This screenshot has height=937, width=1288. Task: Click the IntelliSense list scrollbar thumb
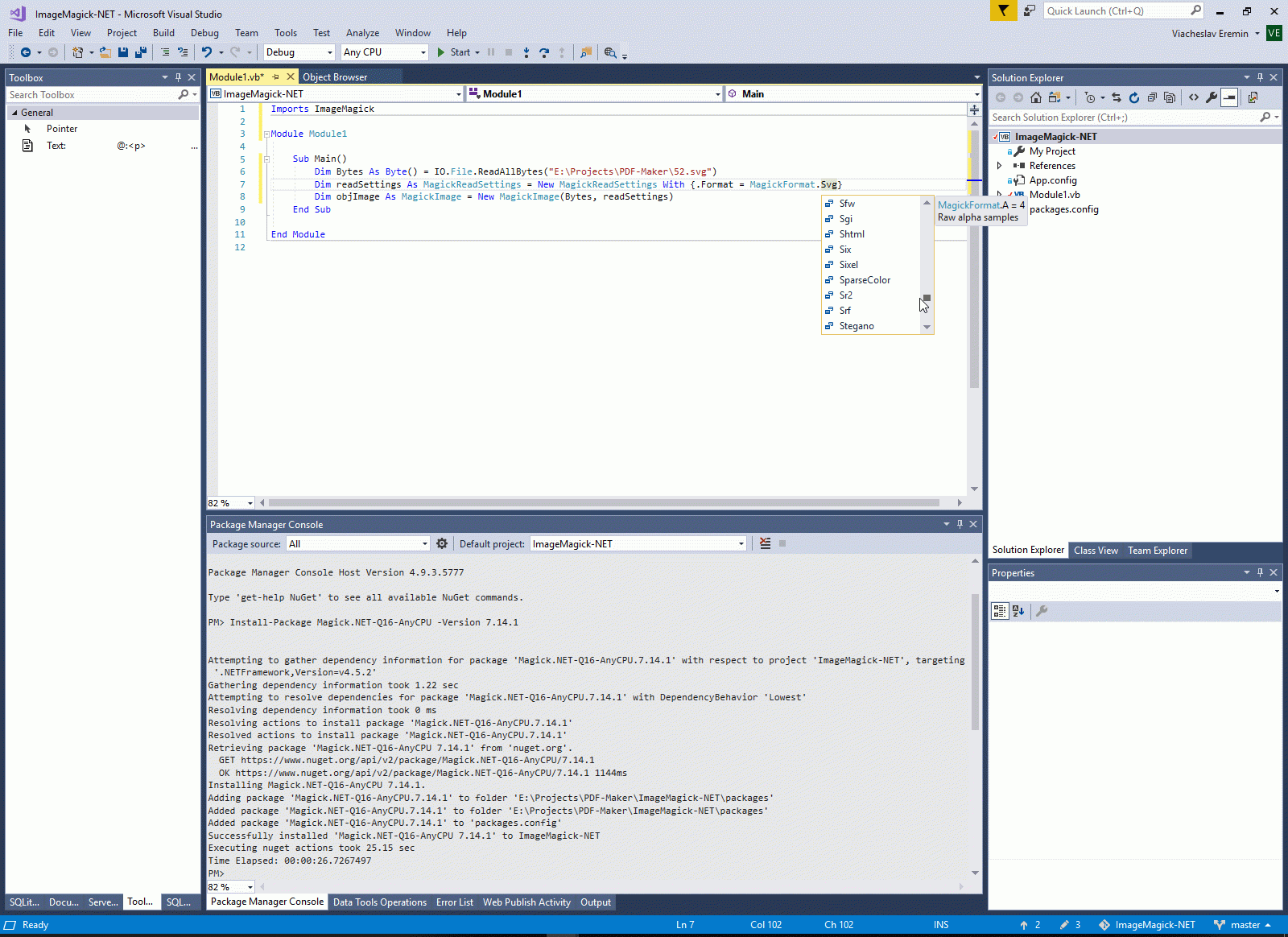point(927,298)
